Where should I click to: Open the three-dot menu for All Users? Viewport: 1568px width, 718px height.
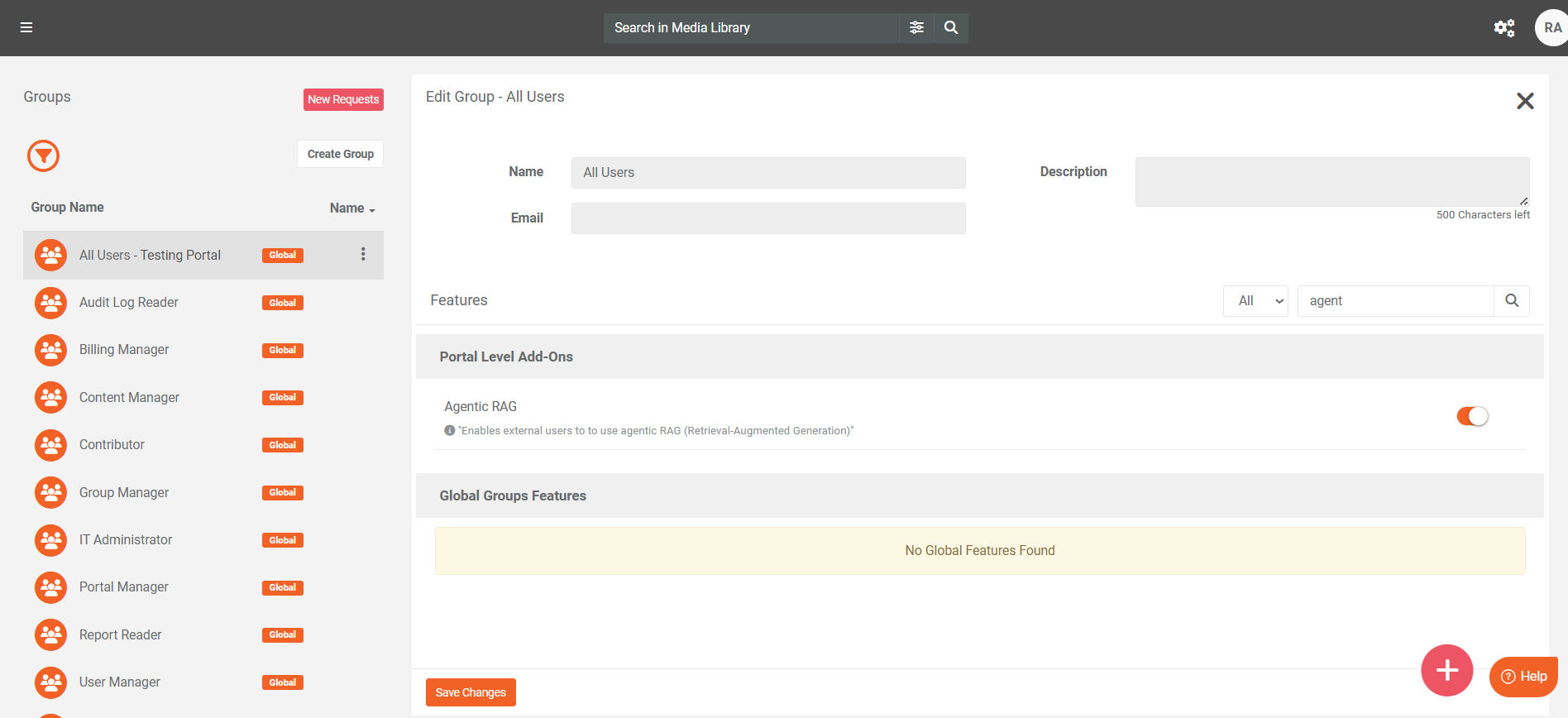tap(363, 255)
